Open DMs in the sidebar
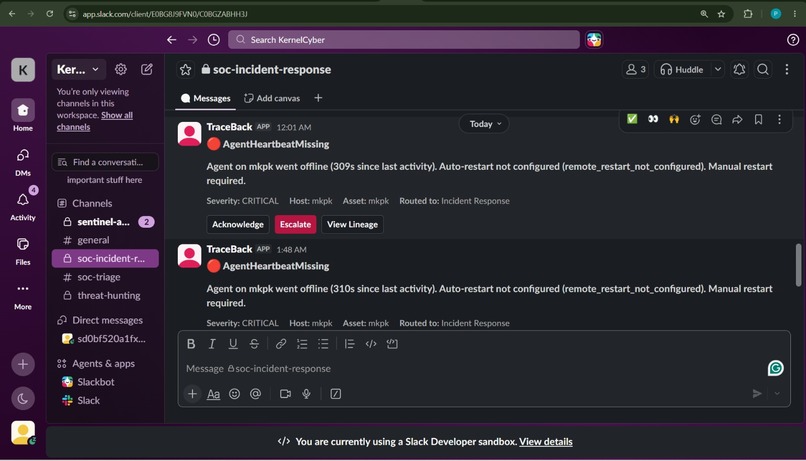Screen dimensions: 806x461 click(23, 162)
